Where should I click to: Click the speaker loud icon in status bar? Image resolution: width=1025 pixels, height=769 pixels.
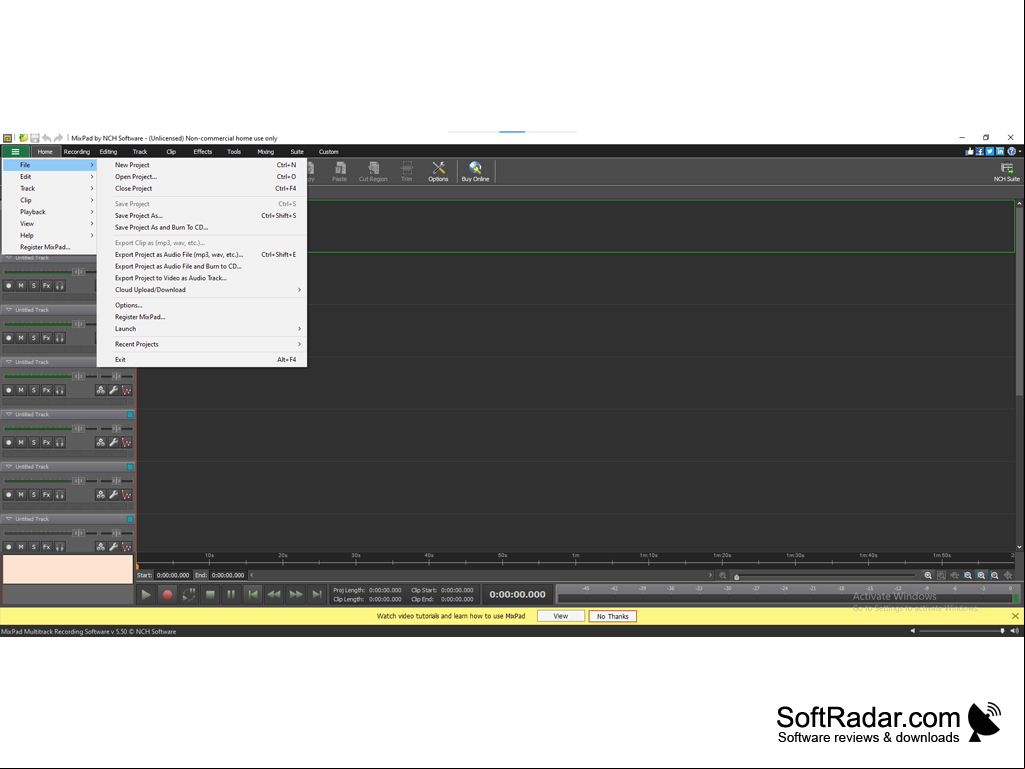pos(1015,631)
